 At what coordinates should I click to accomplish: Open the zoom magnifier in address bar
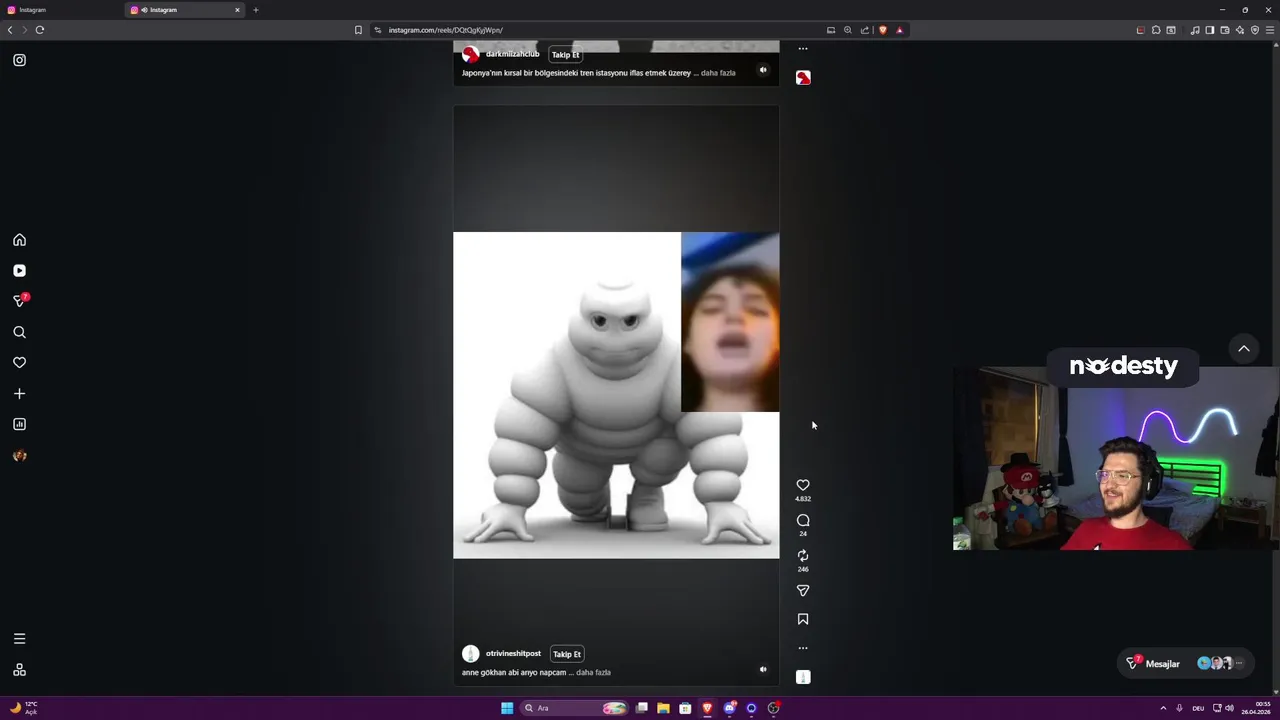coord(848,30)
